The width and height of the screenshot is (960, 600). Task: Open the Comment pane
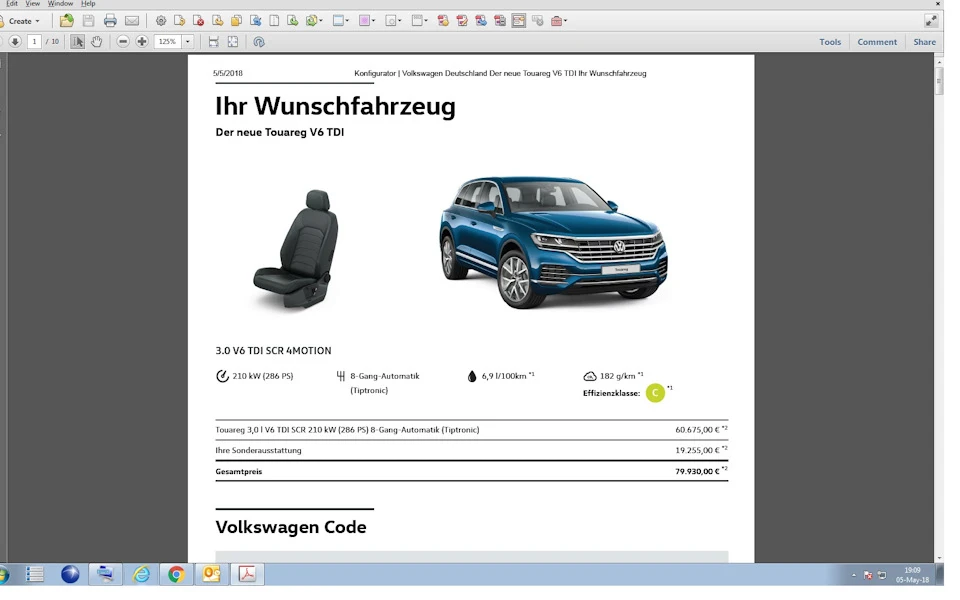click(x=877, y=42)
